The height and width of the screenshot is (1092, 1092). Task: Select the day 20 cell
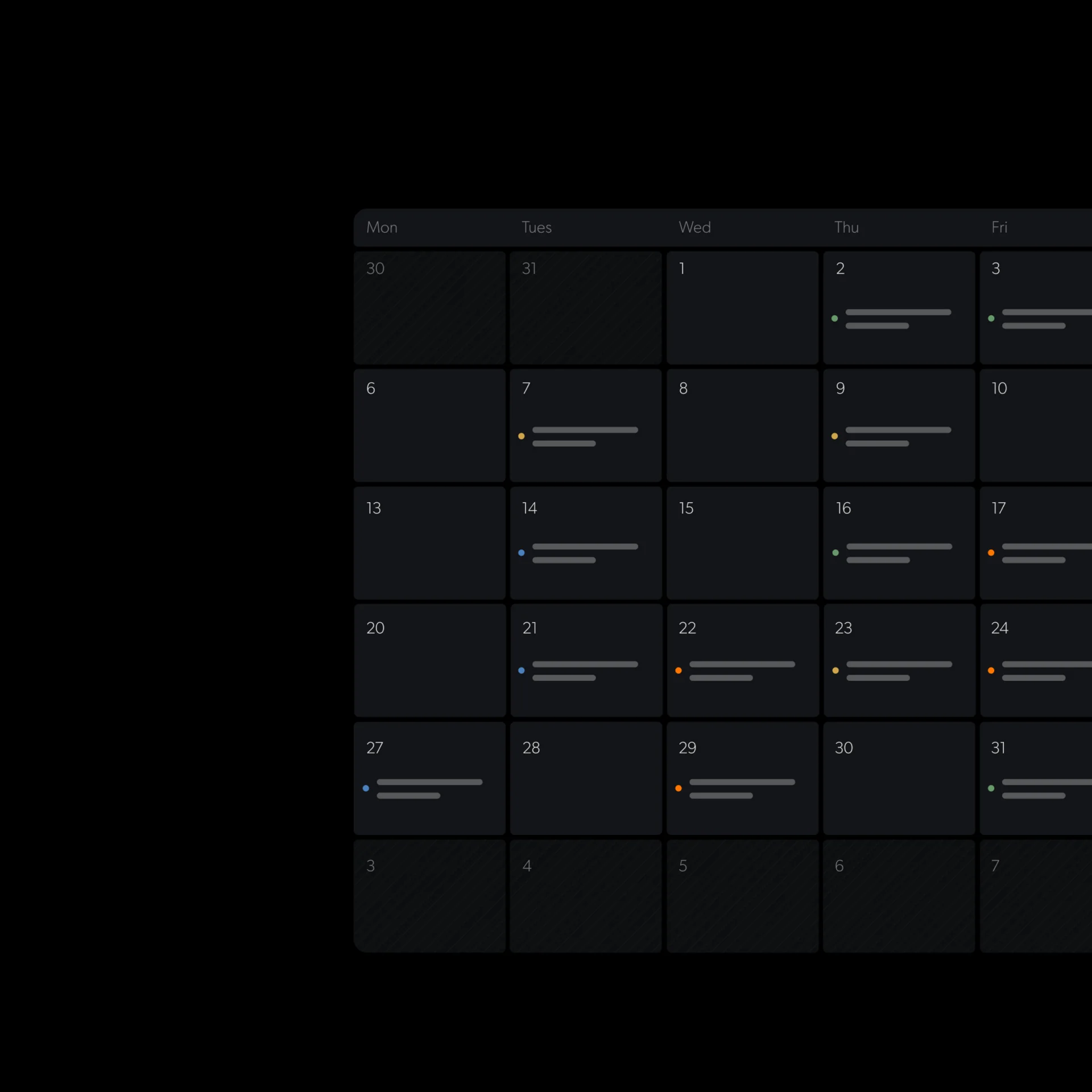click(x=429, y=660)
